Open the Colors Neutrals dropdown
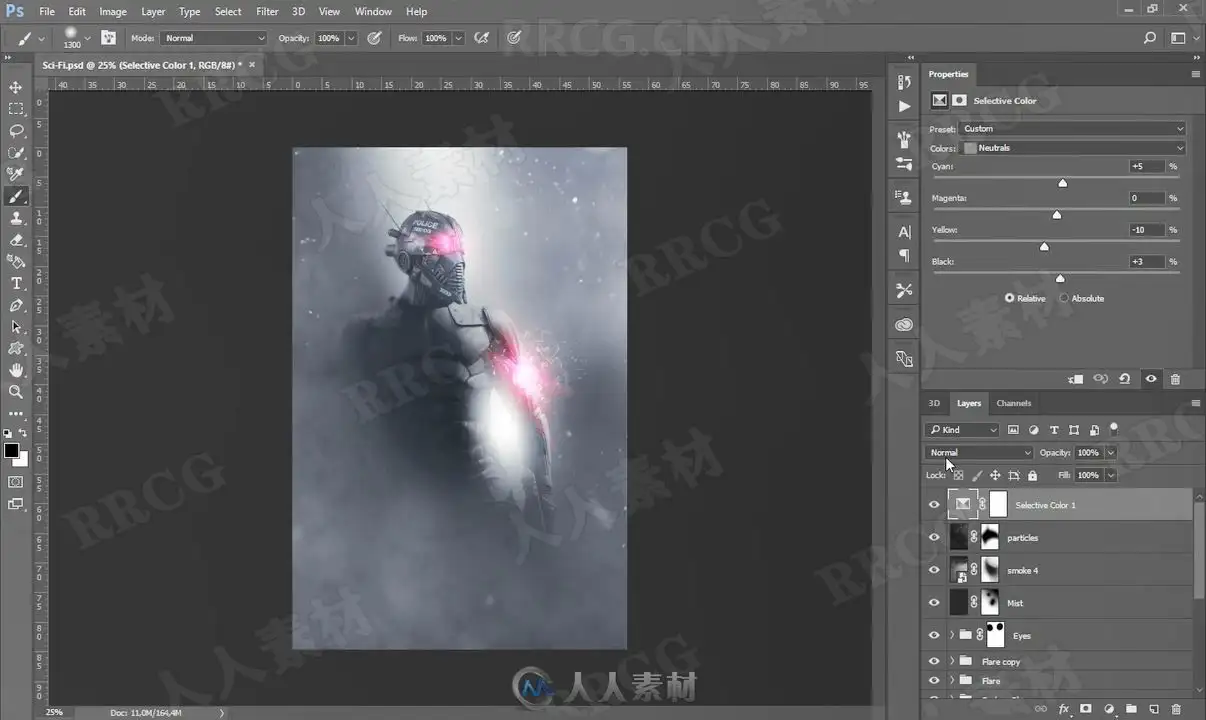The image size is (1206, 720). tap(1074, 148)
